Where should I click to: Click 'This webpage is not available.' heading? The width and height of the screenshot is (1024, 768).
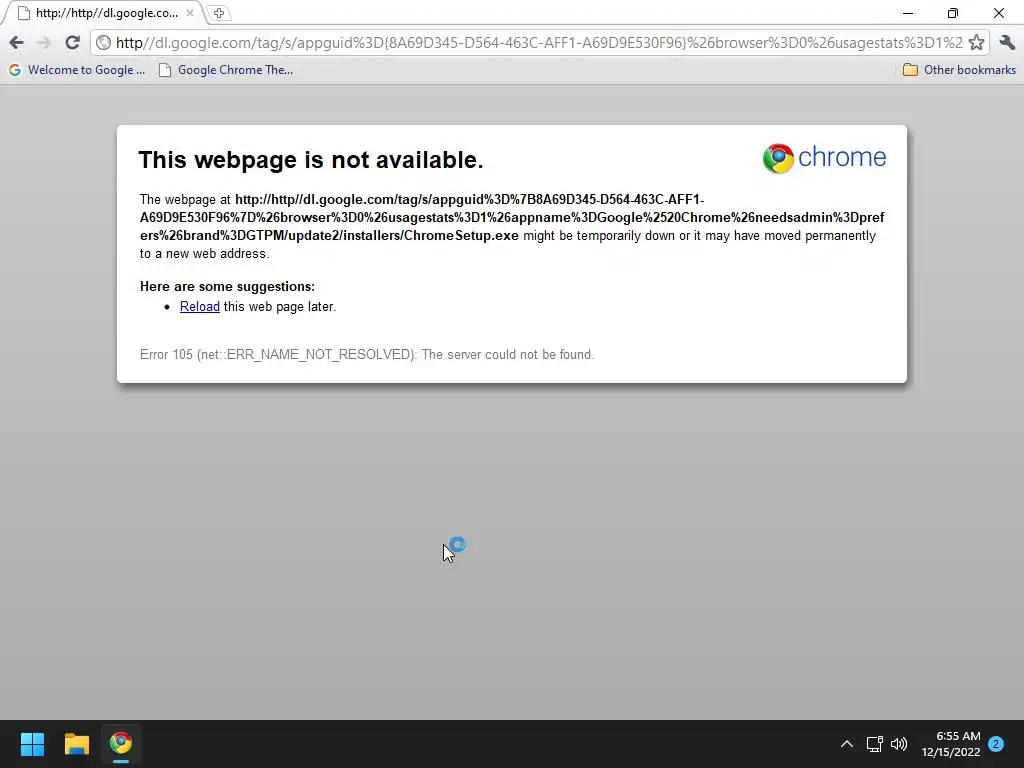click(311, 160)
